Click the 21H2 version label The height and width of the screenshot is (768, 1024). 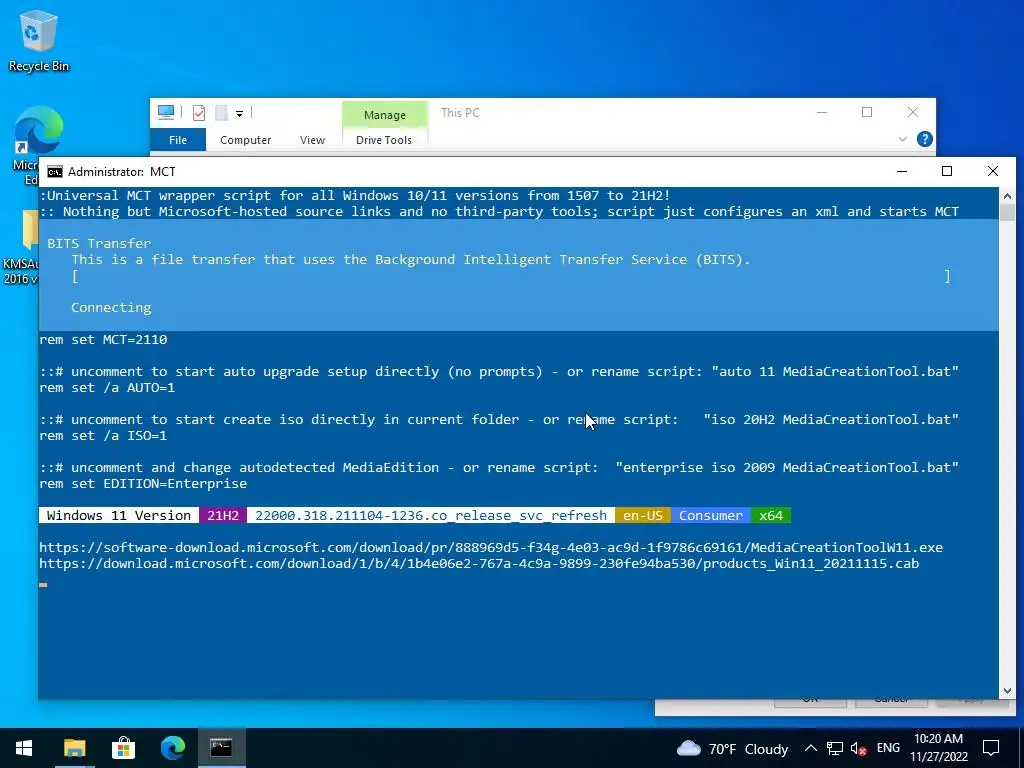click(223, 515)
